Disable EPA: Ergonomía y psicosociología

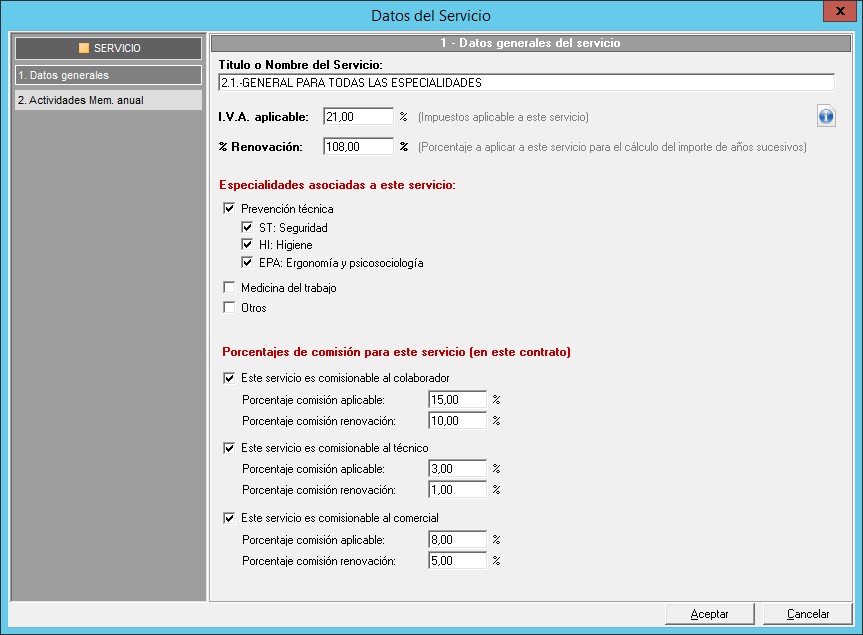tap(247, 263)
